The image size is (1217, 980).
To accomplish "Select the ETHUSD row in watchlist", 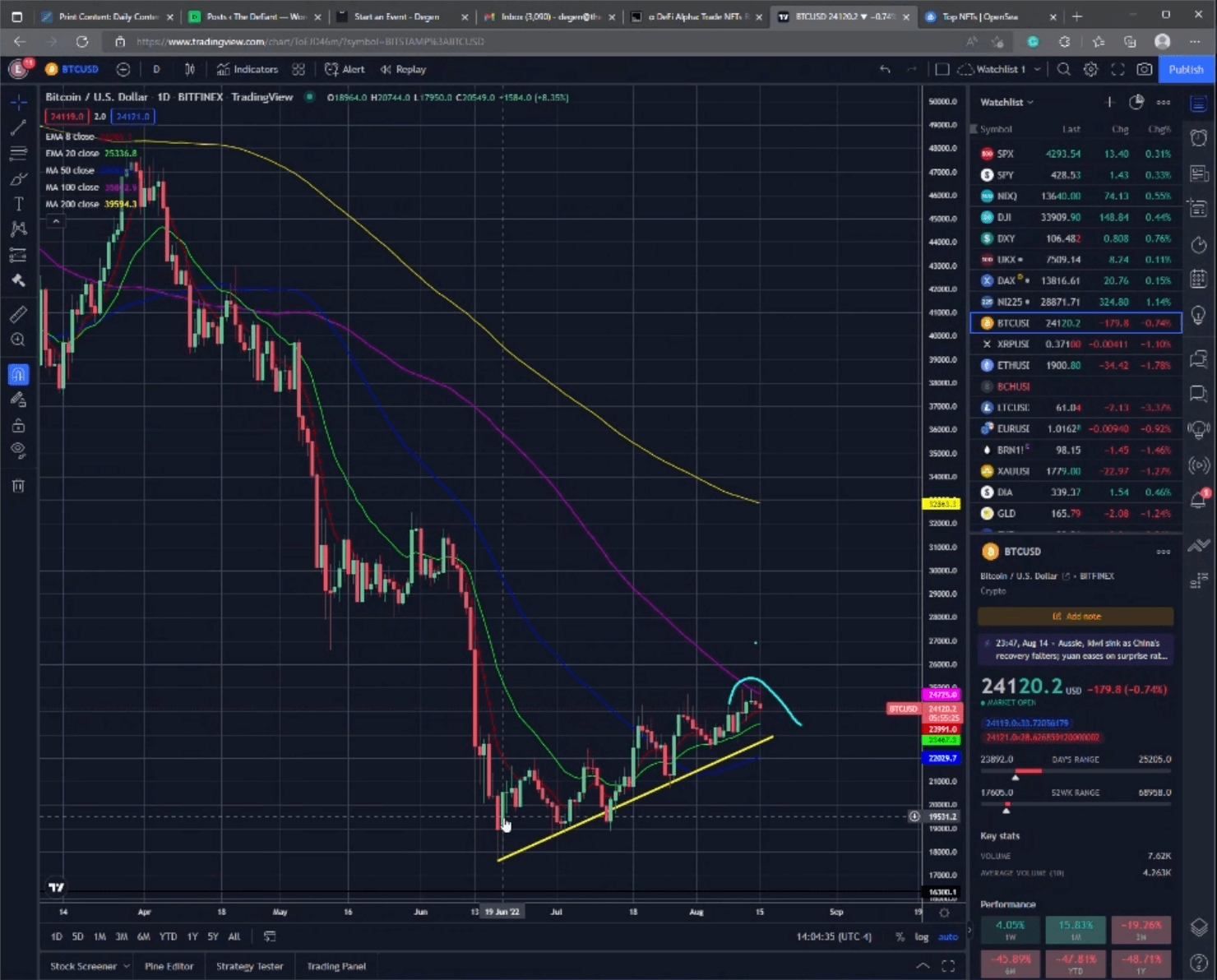I will (x=1076, y=365).
